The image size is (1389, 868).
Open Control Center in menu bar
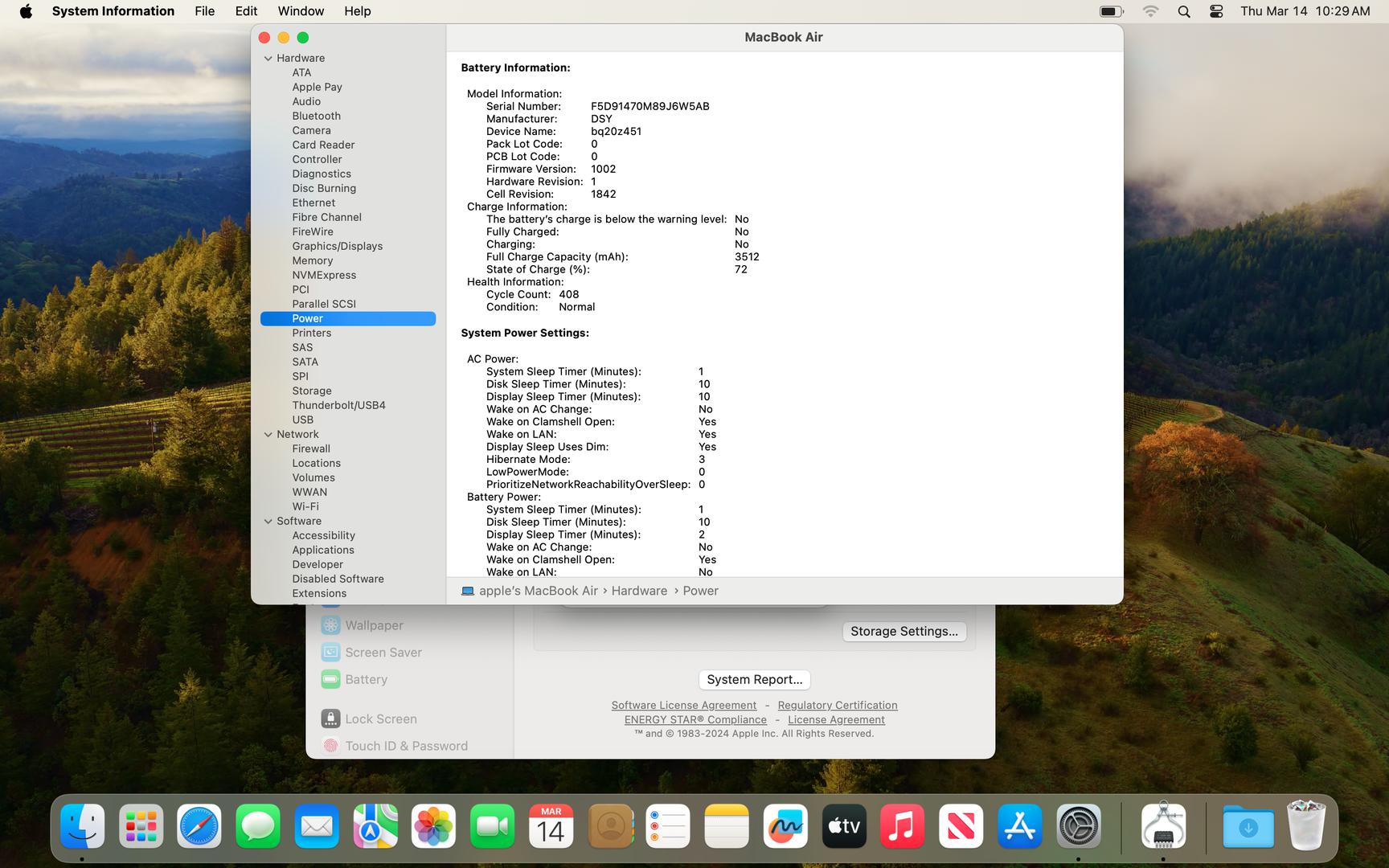point(1216,11)
